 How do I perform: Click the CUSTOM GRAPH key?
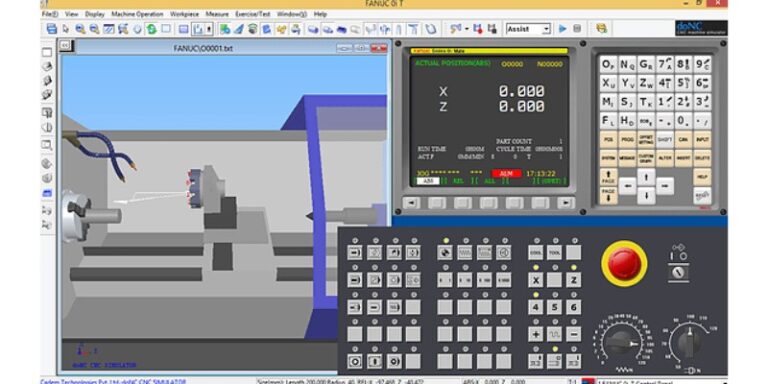646,158
